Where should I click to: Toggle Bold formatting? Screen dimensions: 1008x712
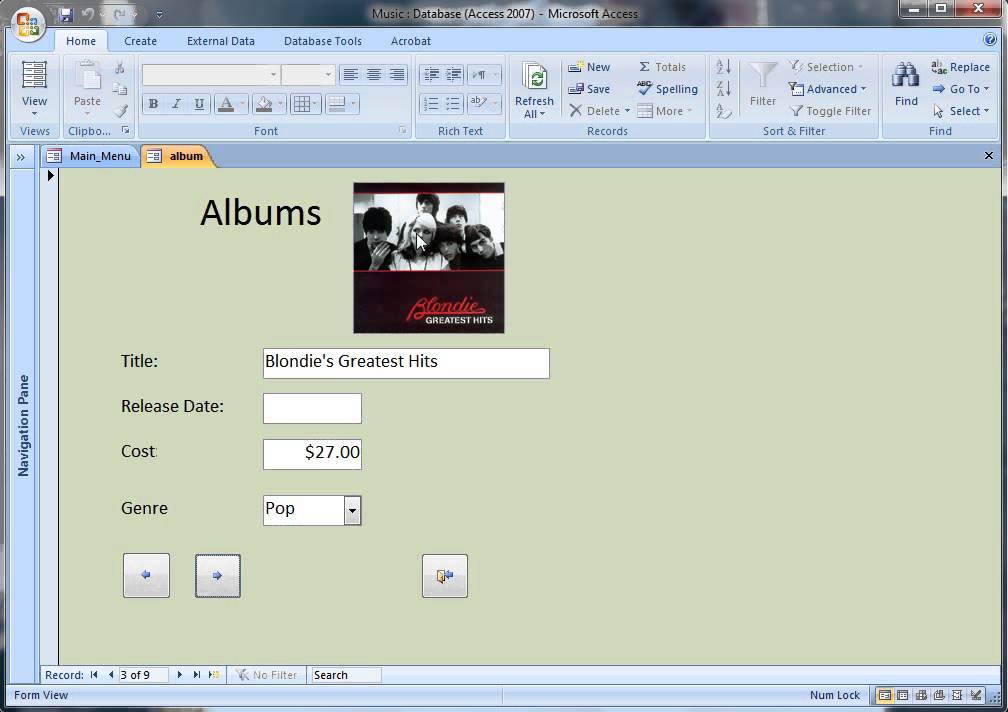point(153,103)
